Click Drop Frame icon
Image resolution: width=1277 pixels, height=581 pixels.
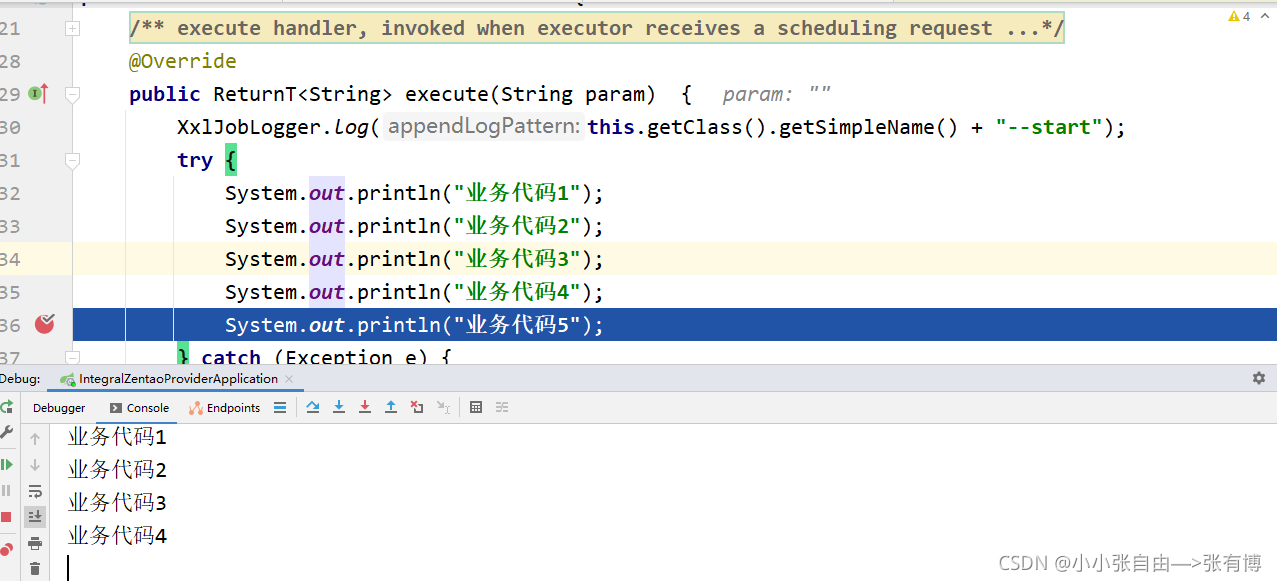point(417,407)
